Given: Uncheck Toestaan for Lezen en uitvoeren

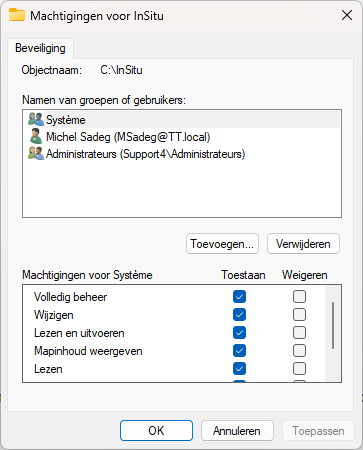Looking at the screenshot, I should (239, 332).
